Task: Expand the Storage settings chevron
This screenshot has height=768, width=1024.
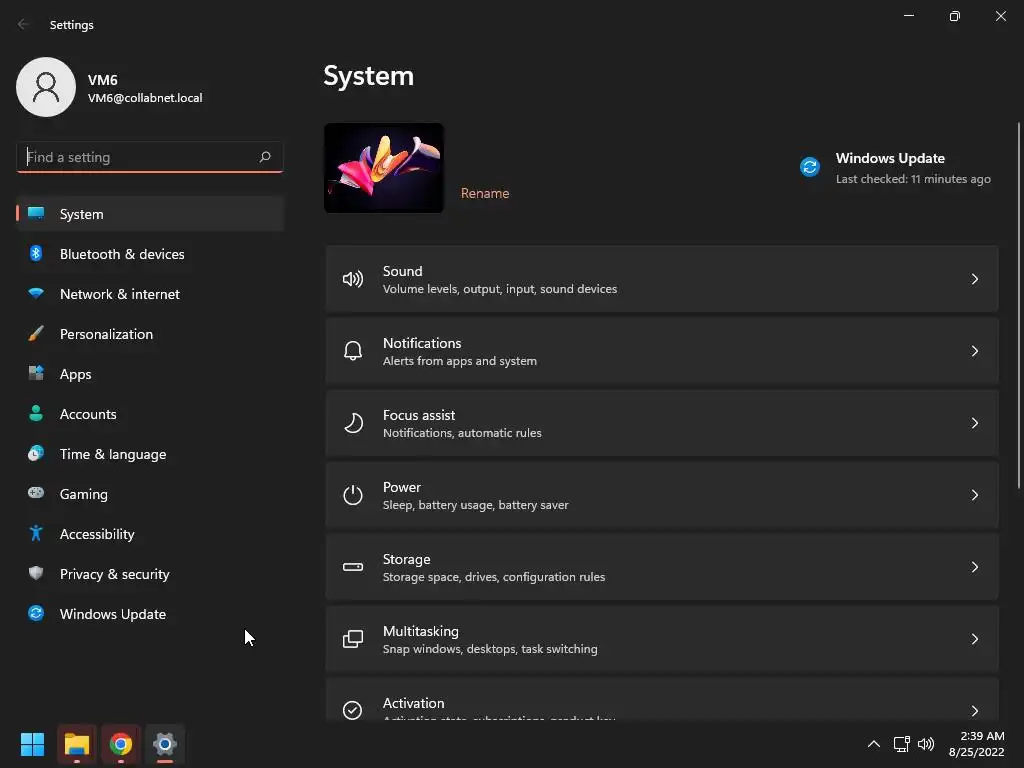Action: pos(975,567)
